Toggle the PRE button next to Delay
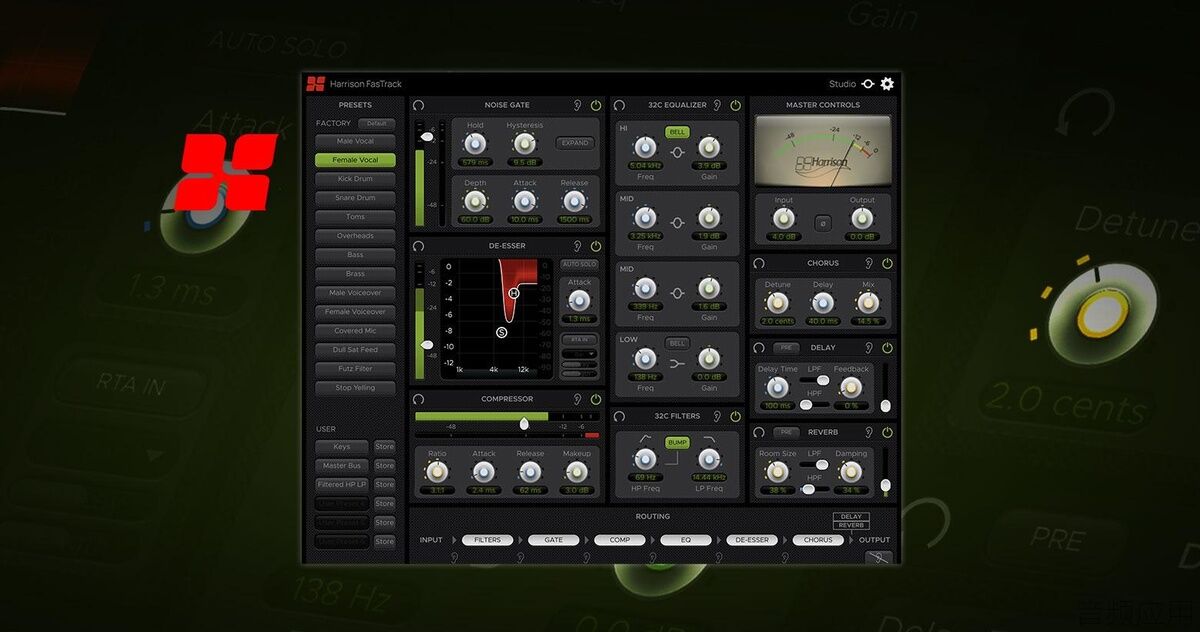 [787, 348]
